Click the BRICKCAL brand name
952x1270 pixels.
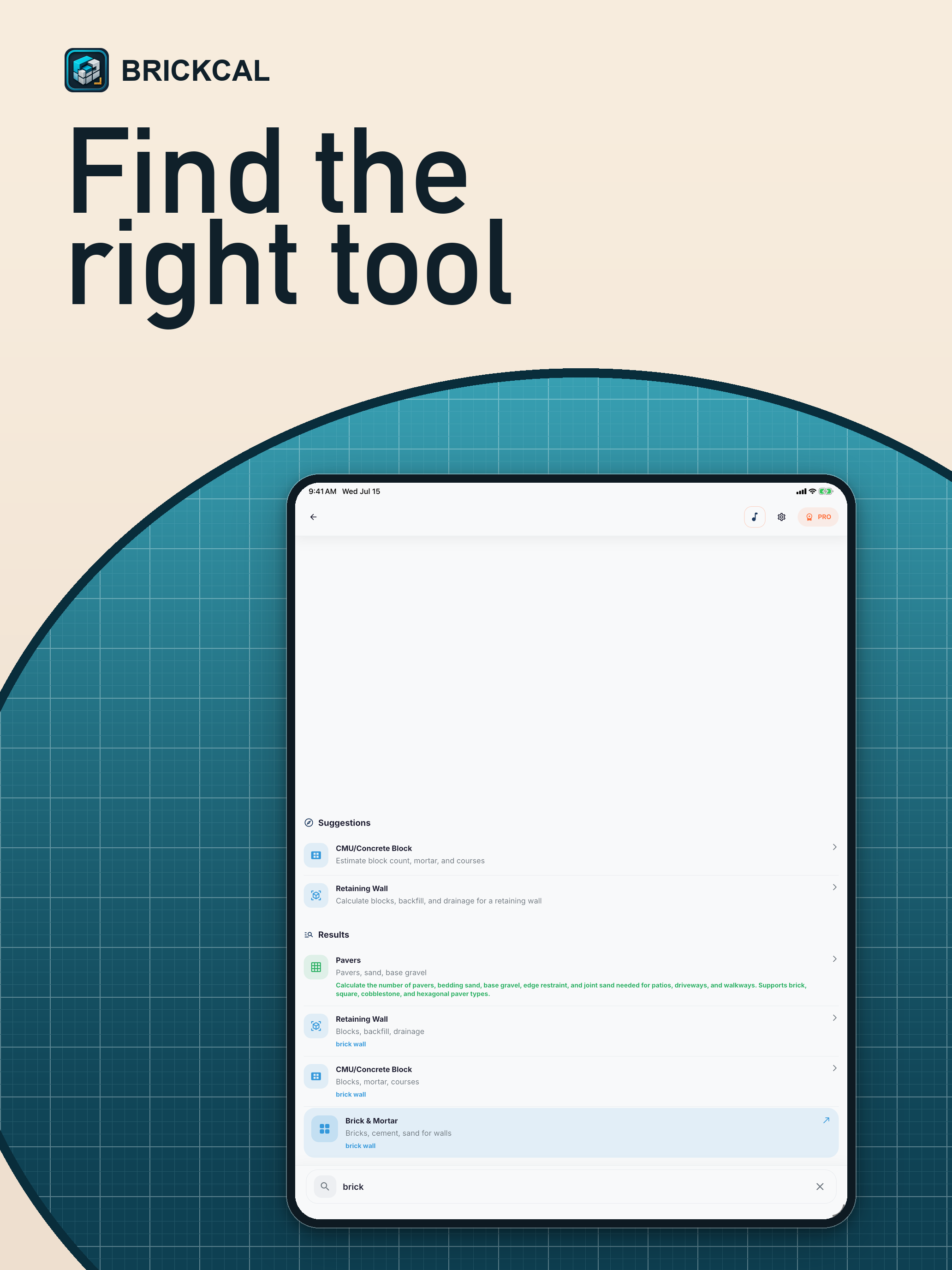coord(195,71)
